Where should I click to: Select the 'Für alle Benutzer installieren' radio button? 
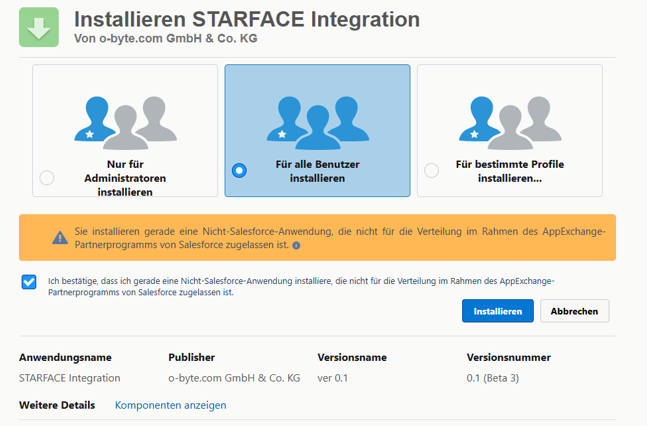239,171
